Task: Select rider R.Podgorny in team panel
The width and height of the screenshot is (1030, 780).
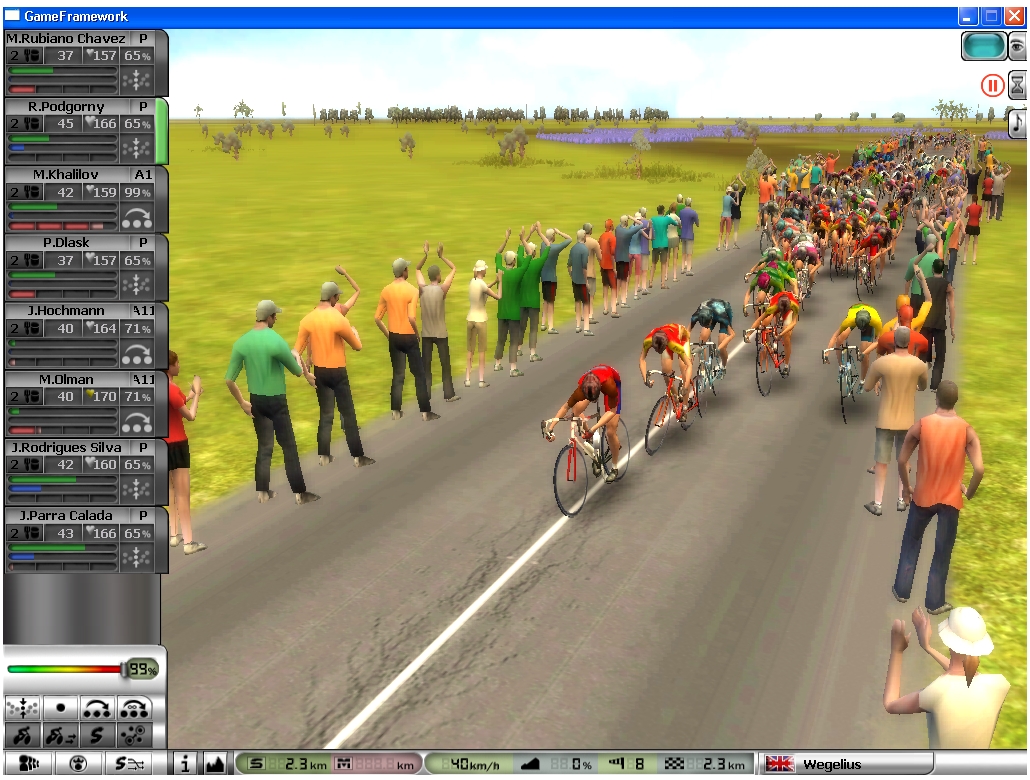Action: (x=65, y=106)
